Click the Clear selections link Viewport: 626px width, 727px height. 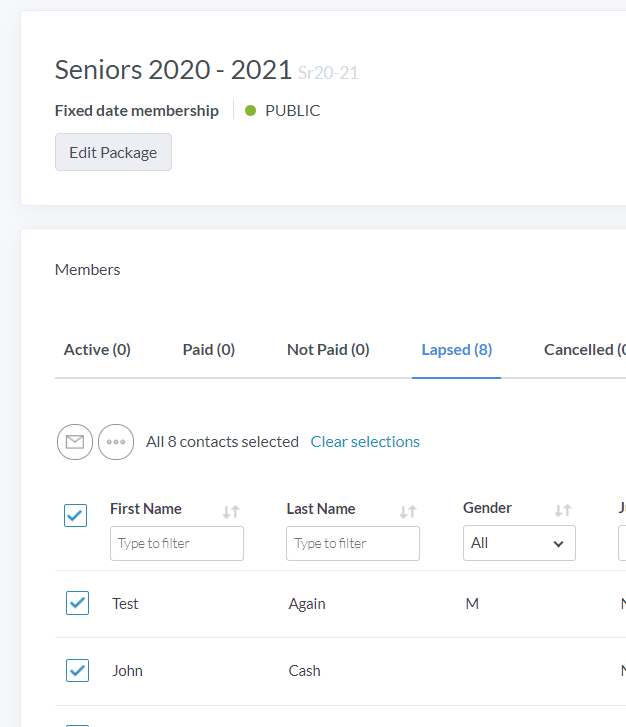point(365,441)
